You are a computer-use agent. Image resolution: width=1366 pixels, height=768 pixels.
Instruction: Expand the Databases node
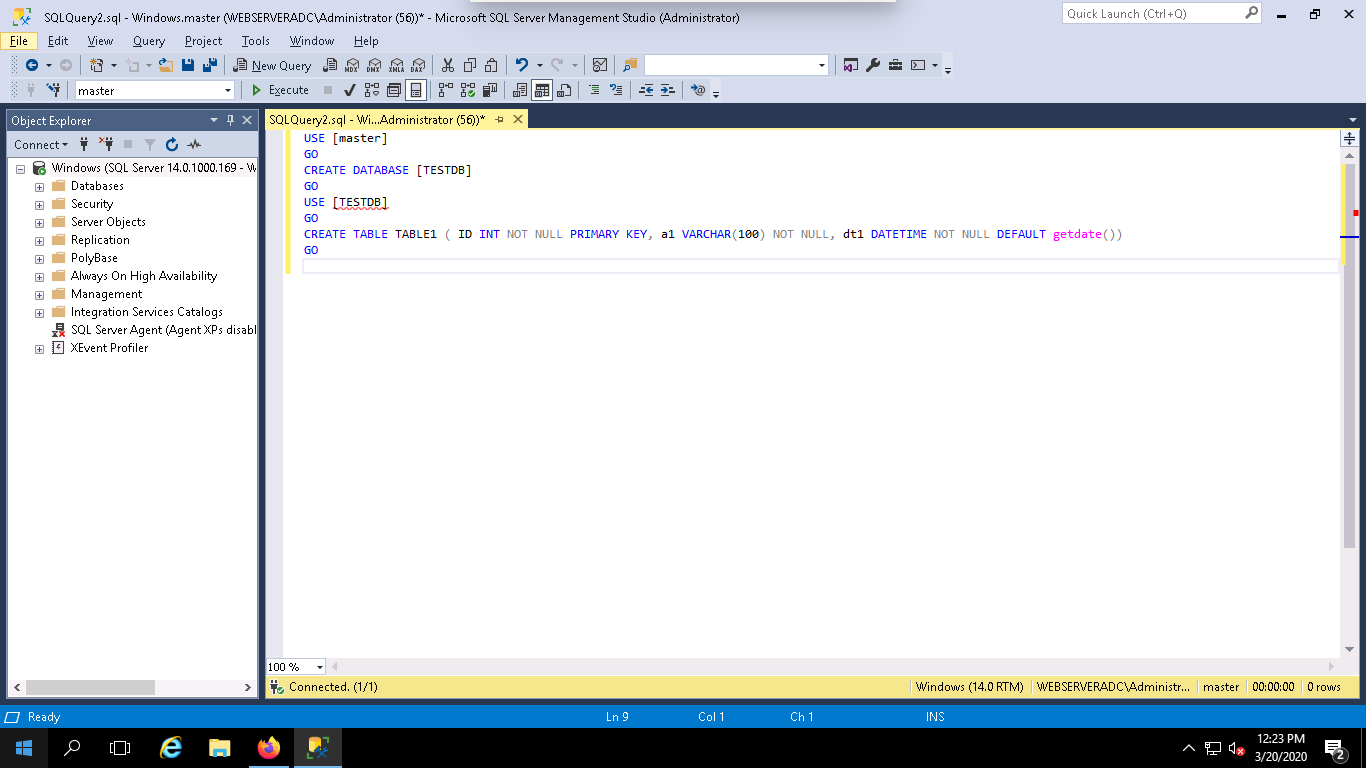pyautogui.click(x=39, y=187)
